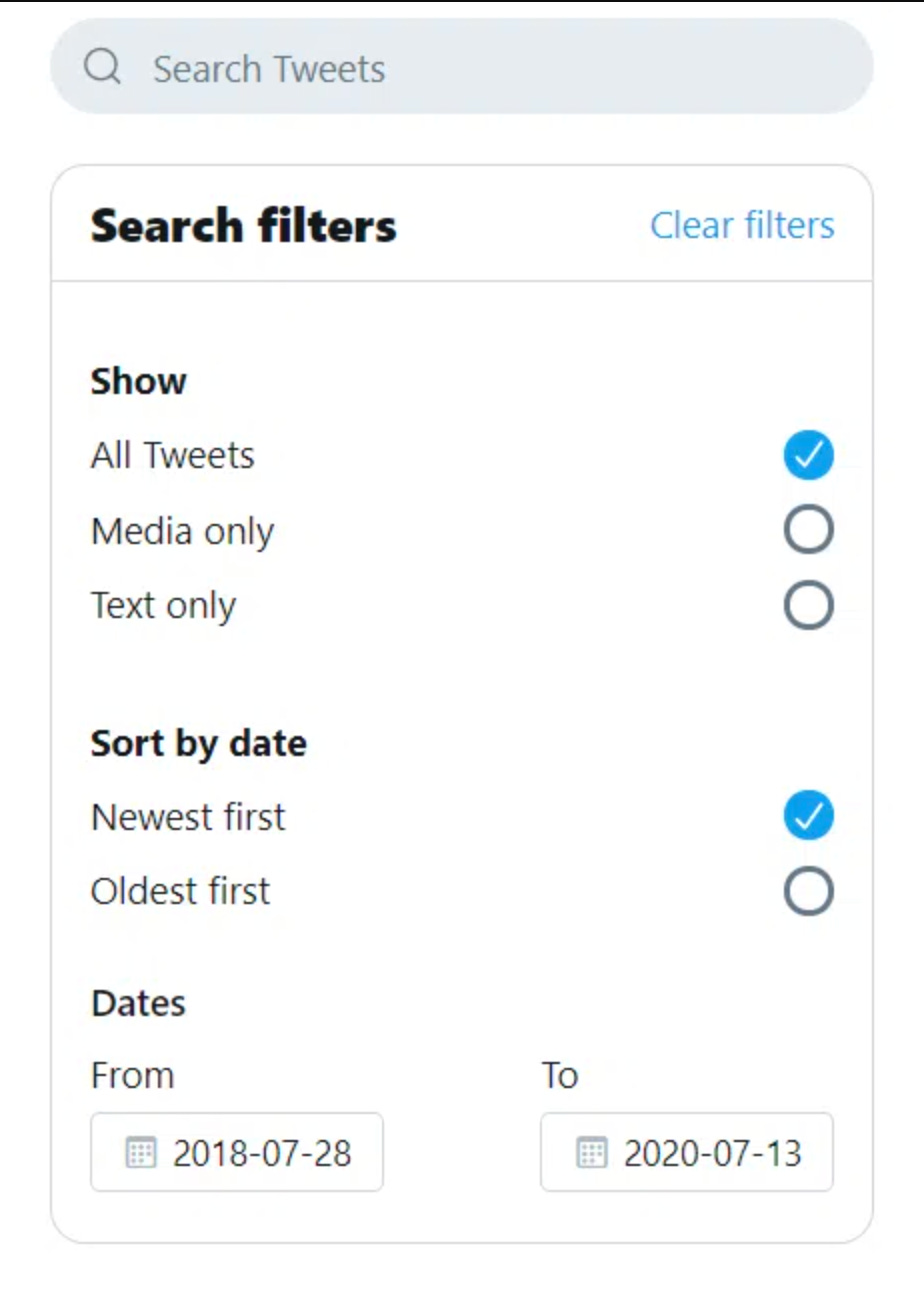Viewport: 924px width, 1292px height.
Task: Click the calendar icon in To field
Action: click(591, 1153)
